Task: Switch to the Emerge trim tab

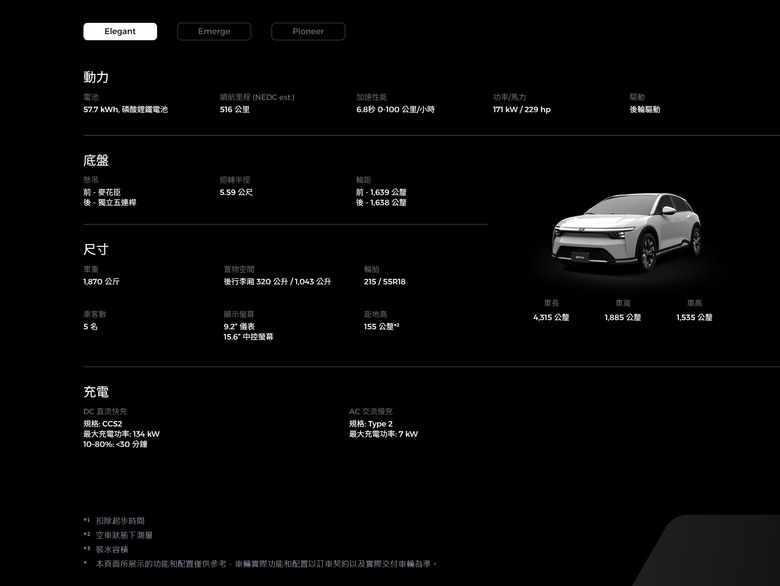Action: pyautogui.click(x=214, y=31)
